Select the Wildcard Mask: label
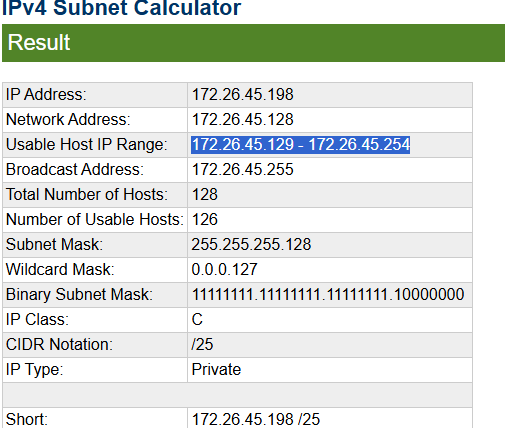 (60, 269)
